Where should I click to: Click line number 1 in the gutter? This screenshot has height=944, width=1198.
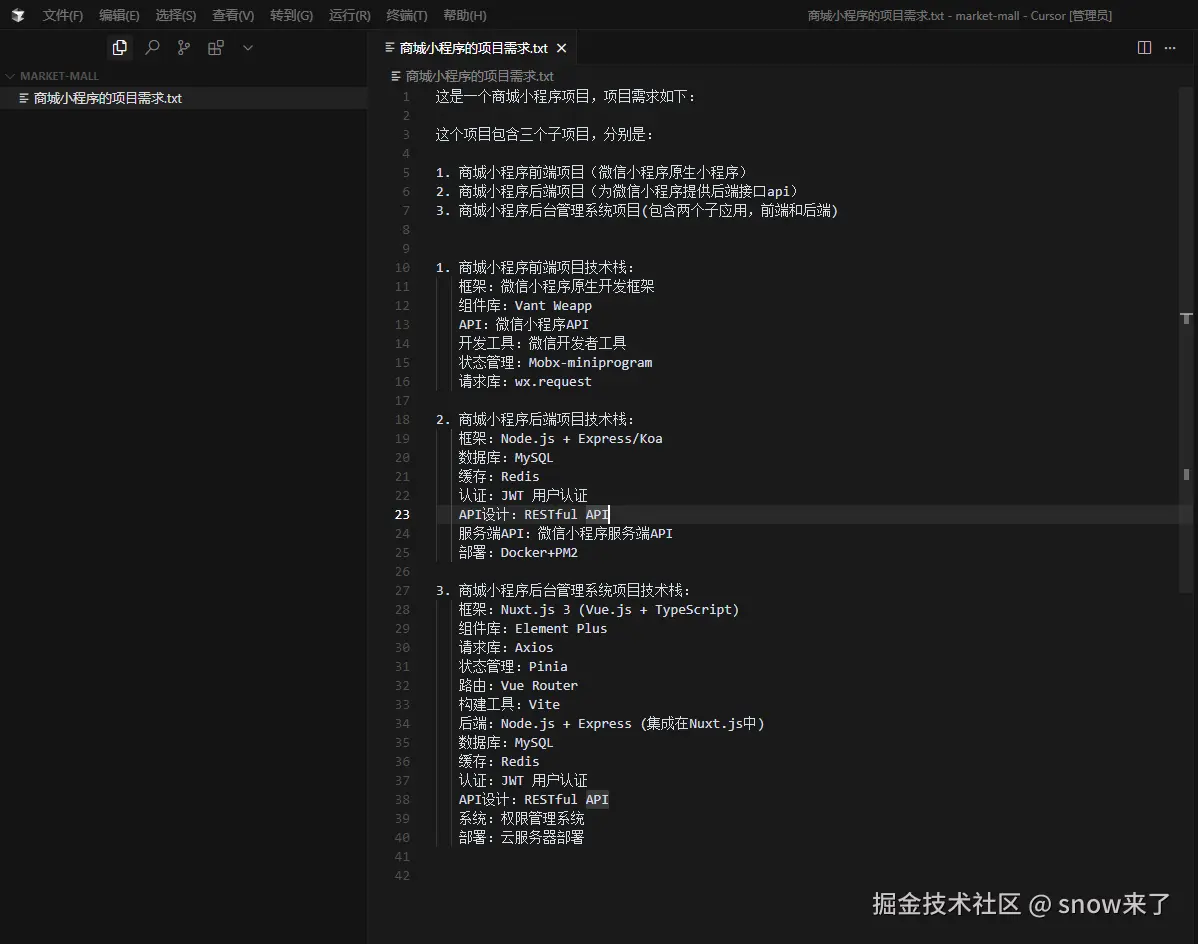406,97
